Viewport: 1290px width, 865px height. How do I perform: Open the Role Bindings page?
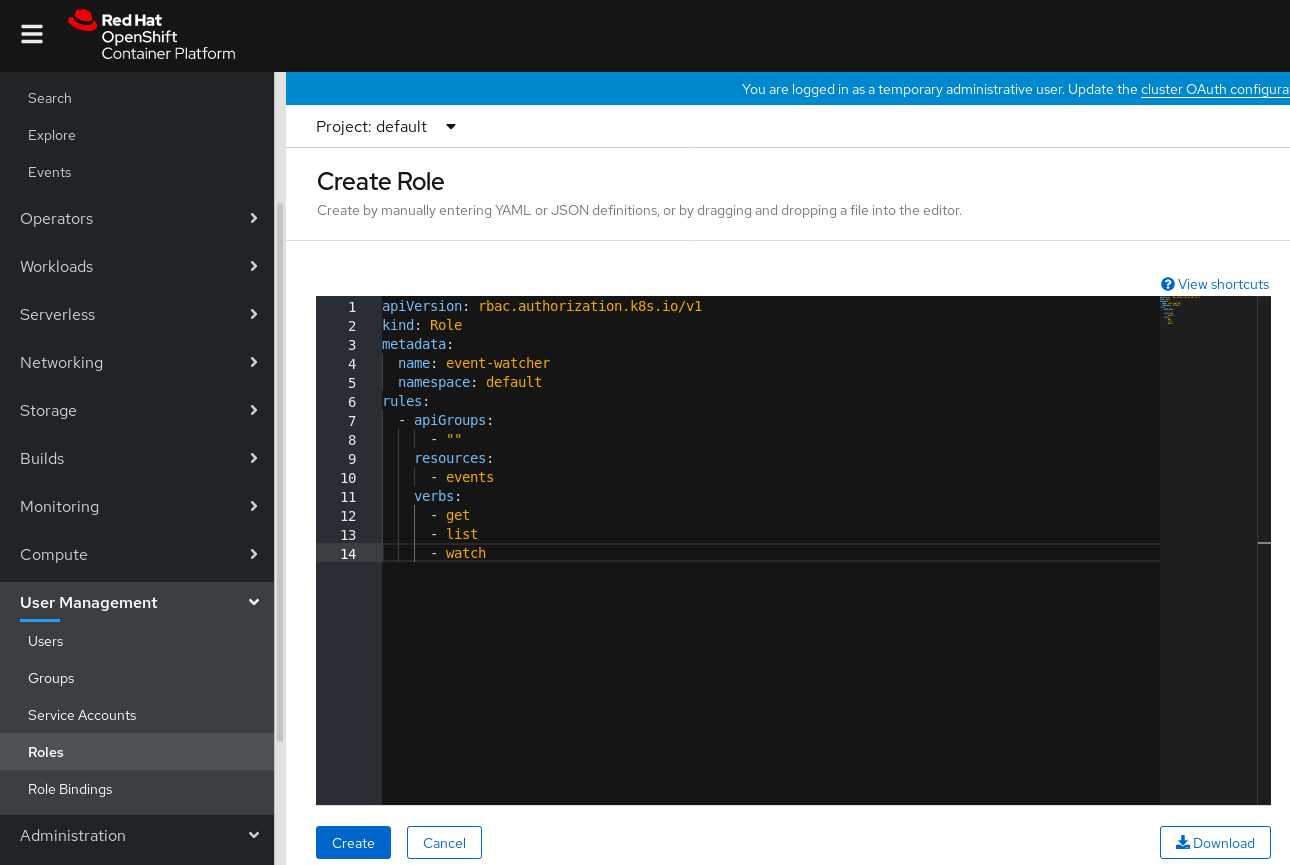point(70,789)
